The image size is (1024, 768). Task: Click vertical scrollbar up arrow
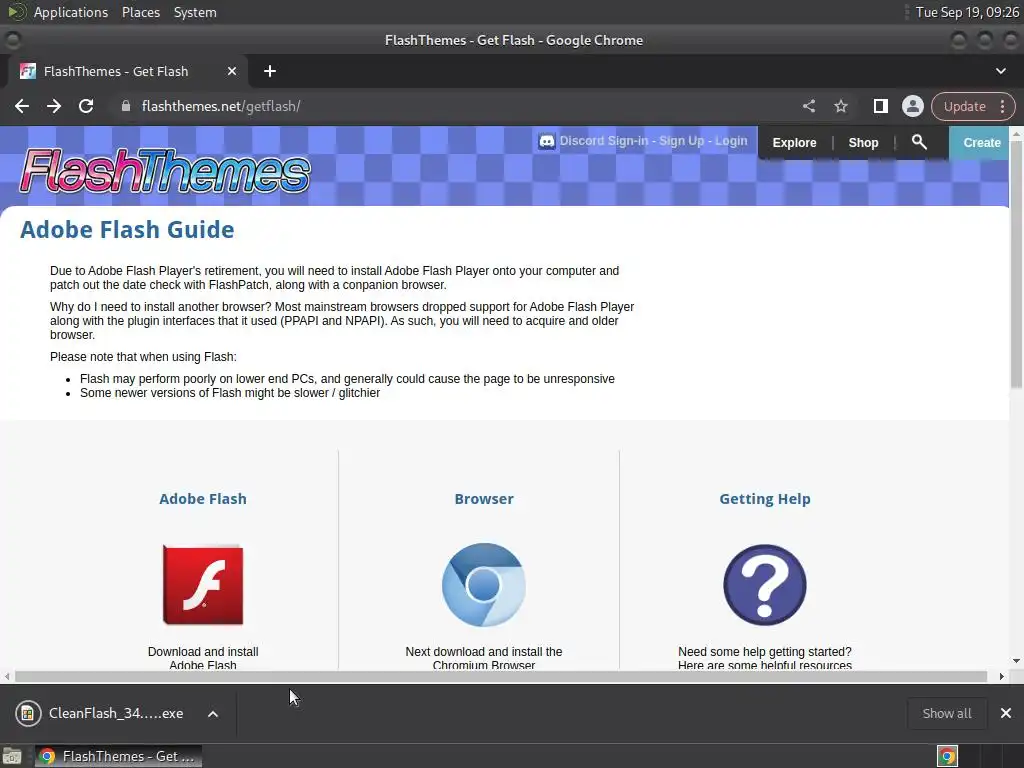(x=1016, y=133)
